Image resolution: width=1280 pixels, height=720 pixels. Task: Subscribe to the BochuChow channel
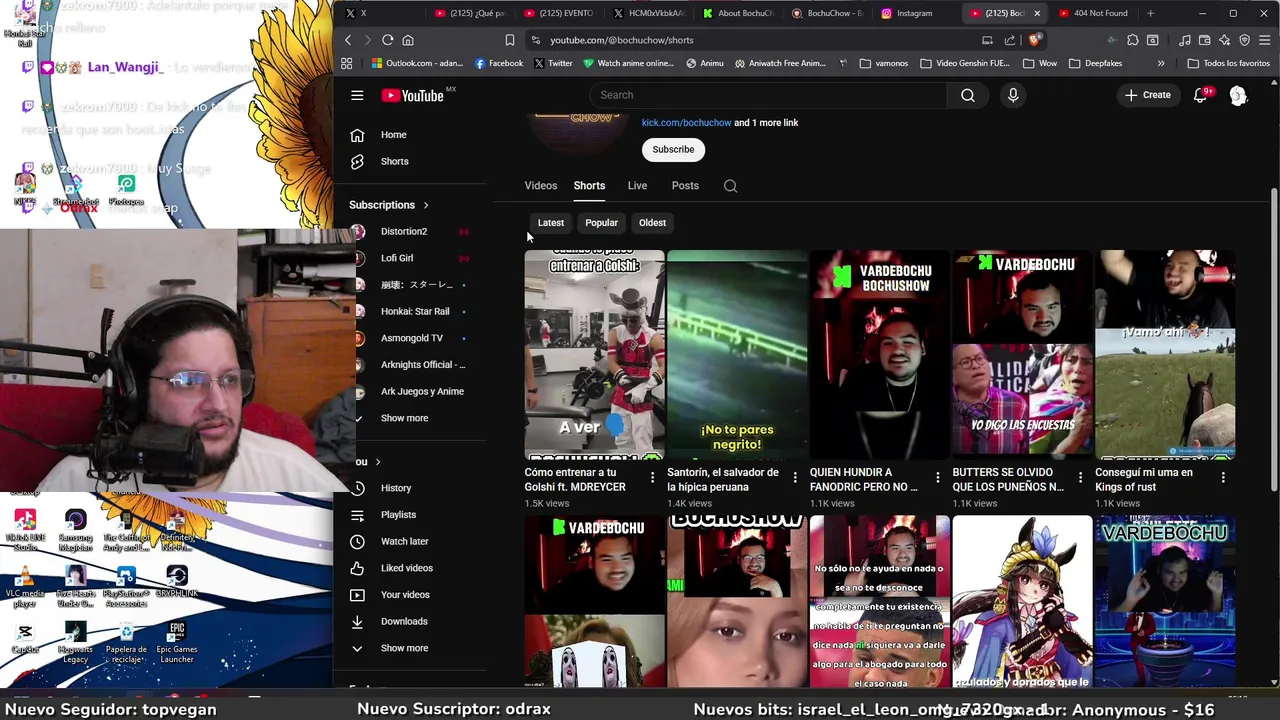(x=673, y=150)
